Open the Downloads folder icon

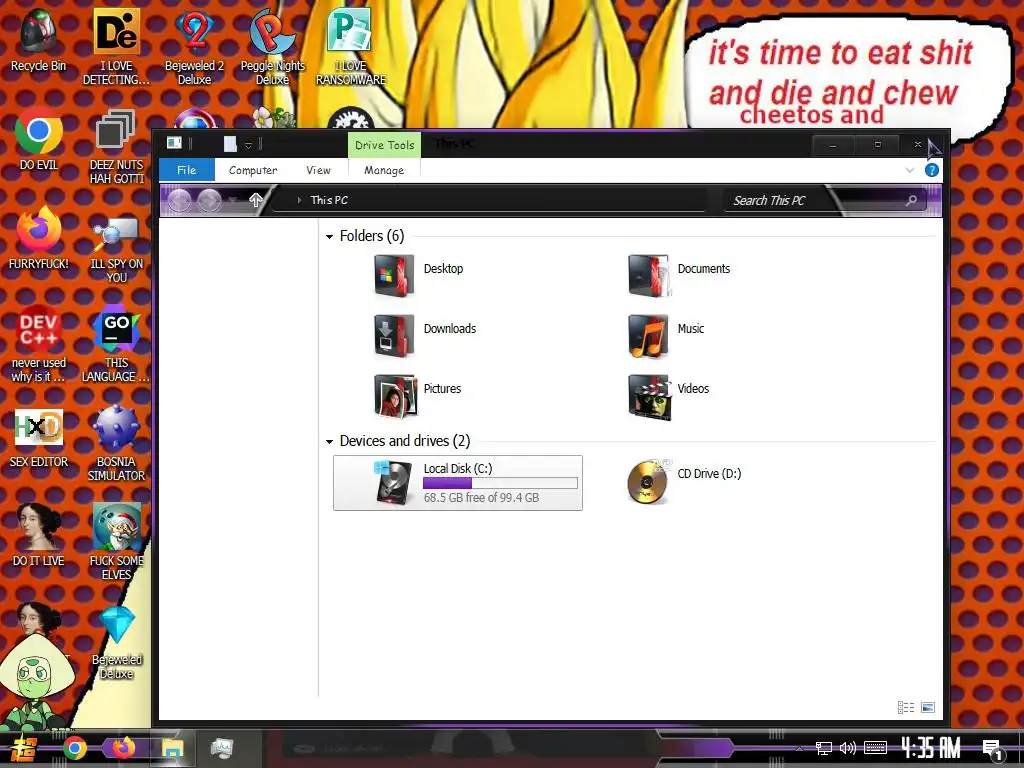[394, 336]
